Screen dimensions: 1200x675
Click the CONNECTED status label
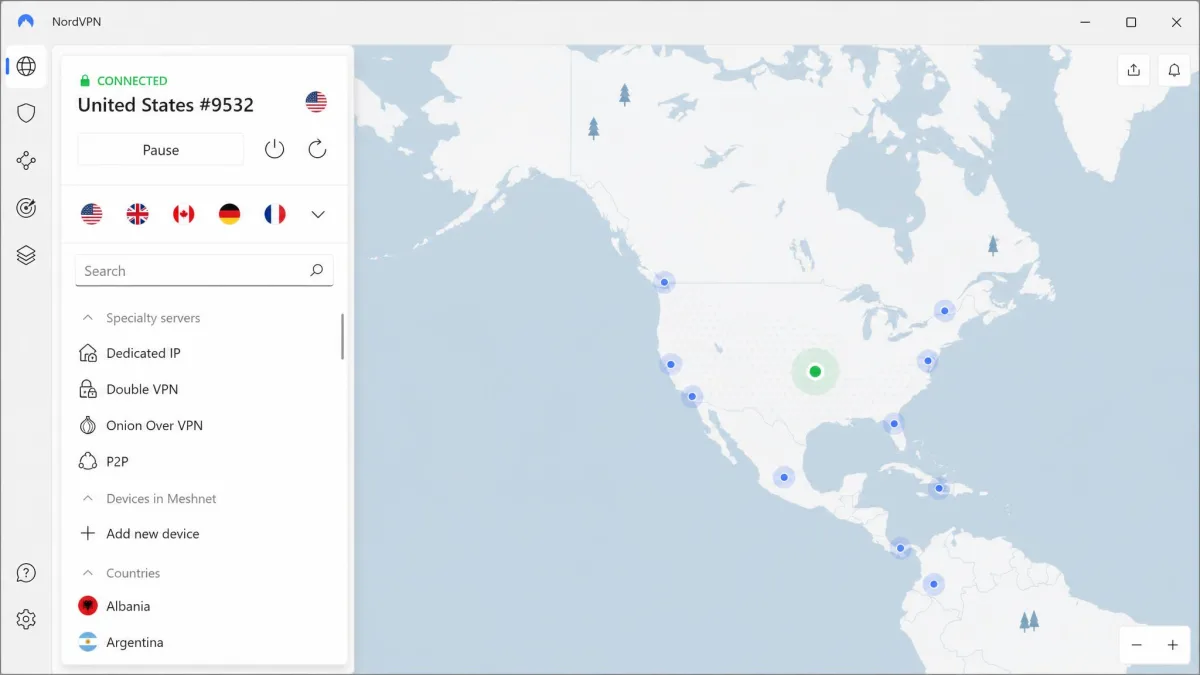(132, 81)
